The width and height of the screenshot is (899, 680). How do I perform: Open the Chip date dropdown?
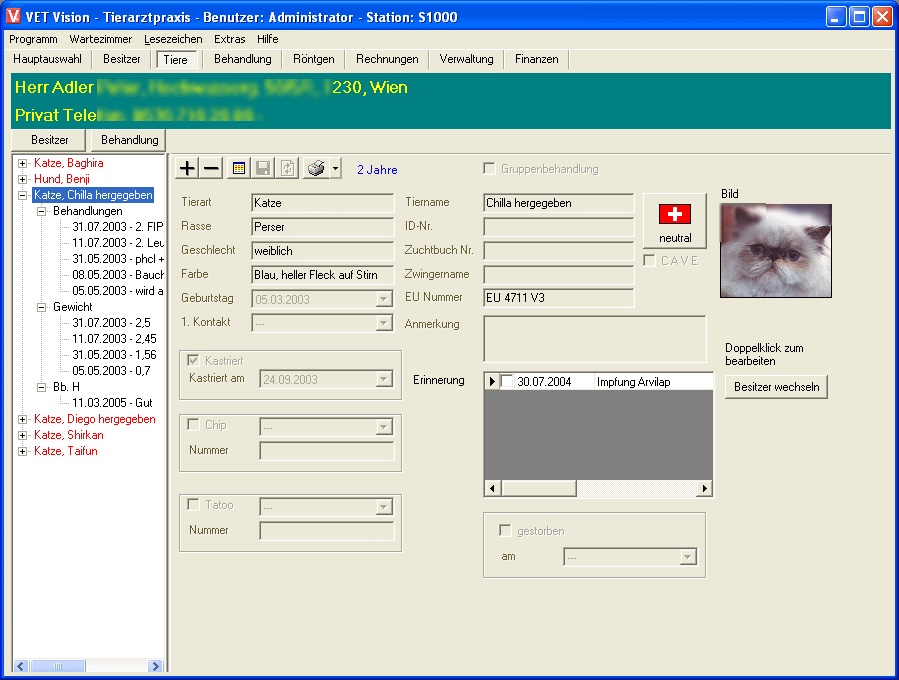tap(384, 427)
